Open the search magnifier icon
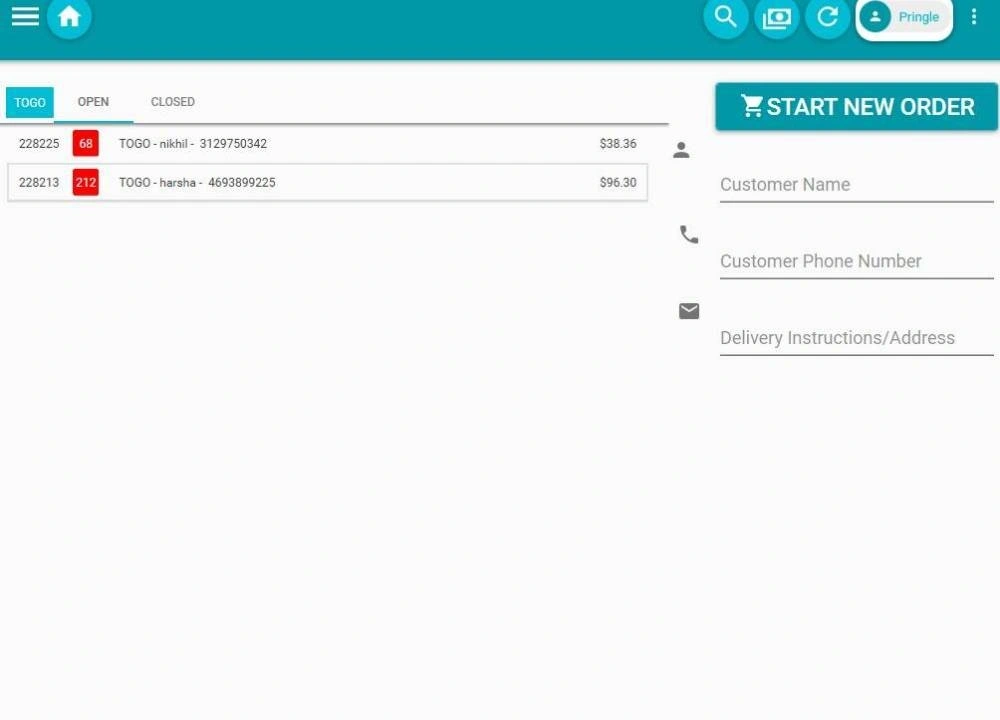Screen dimensions: 1000x720 coord(725,17)
